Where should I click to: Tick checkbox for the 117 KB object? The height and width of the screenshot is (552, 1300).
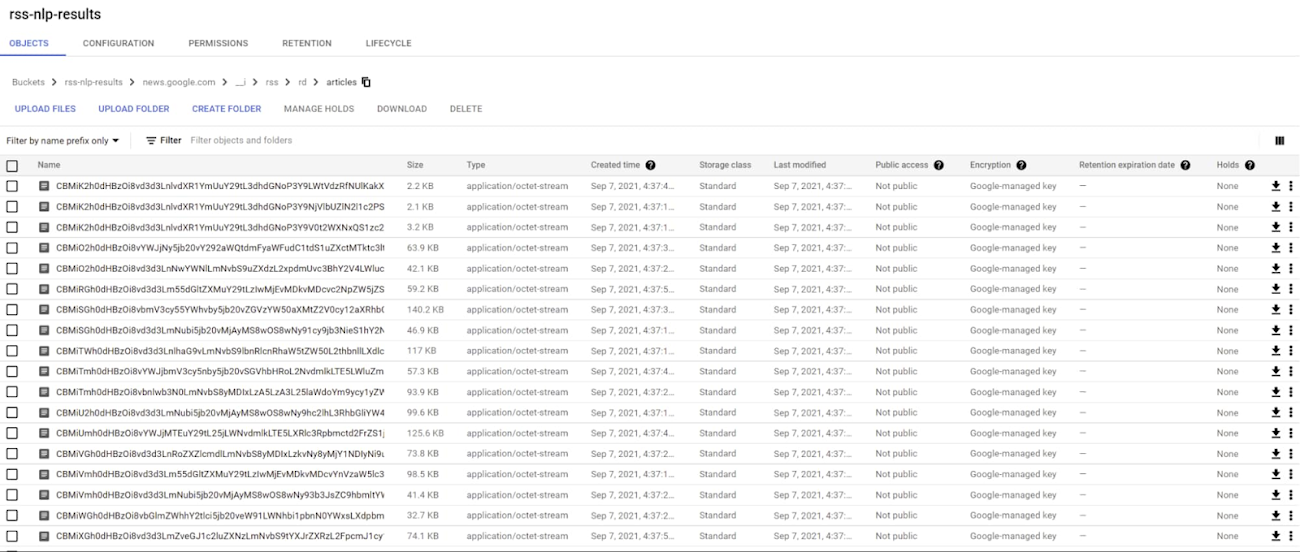pyautogui.click(x=12, y=351)
